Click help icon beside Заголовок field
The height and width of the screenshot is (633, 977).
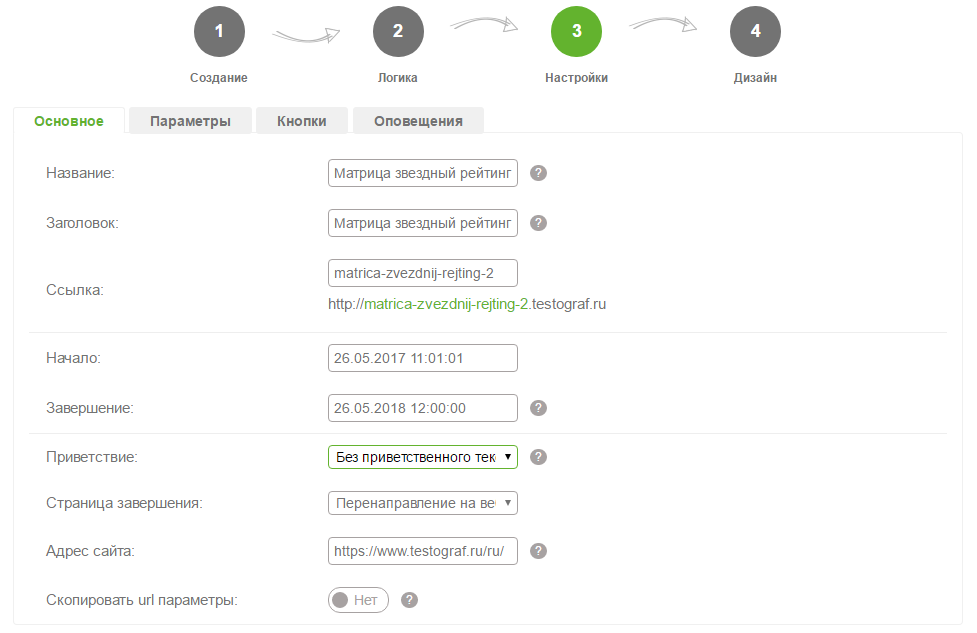click(538, 223)
